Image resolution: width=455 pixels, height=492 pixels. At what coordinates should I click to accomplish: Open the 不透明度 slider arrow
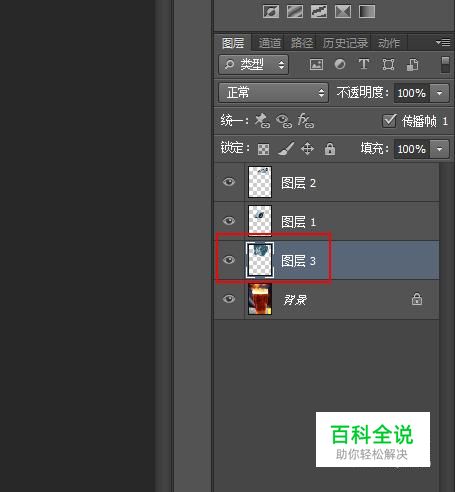coord(439,93)
